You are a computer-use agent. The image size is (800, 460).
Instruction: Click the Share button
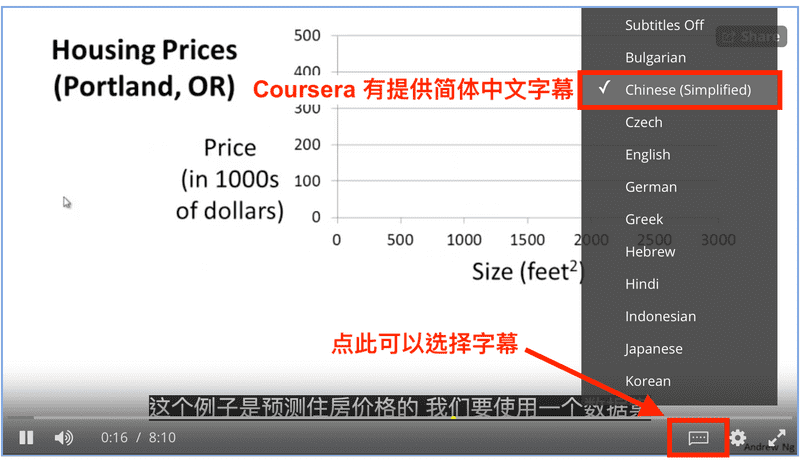tap(752, 36)
